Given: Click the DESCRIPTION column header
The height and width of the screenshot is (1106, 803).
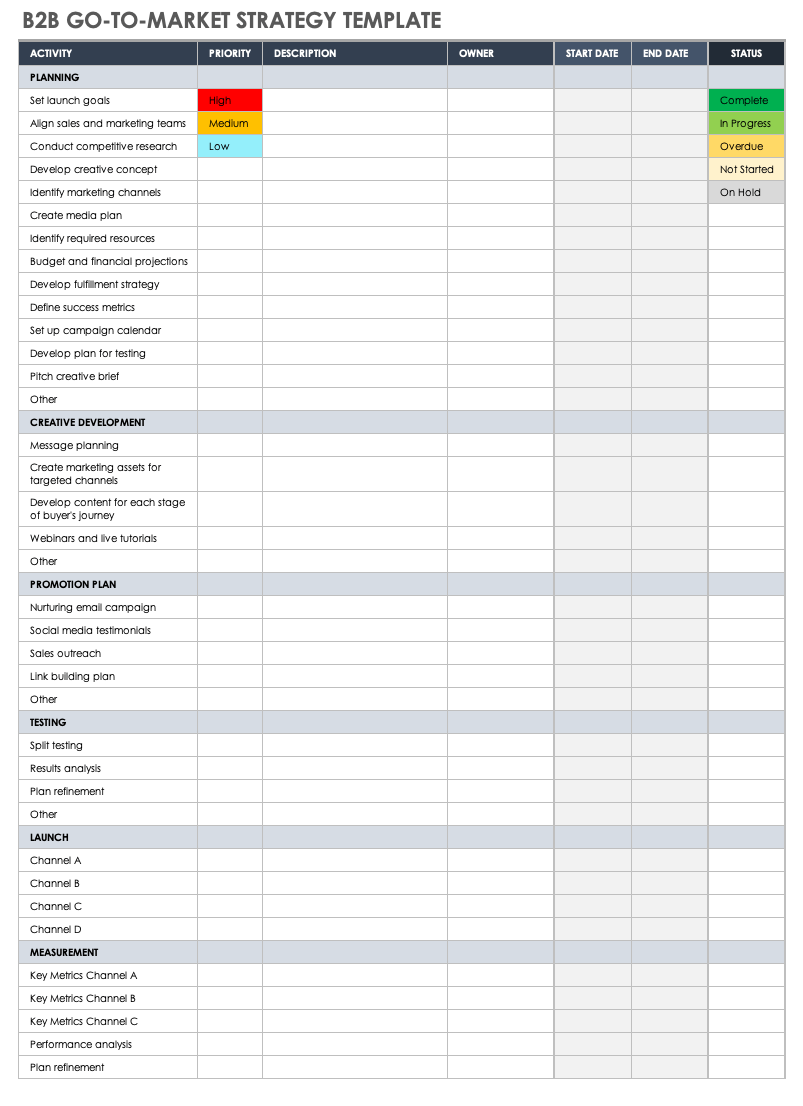Looking at the screenshot, I should [x=355, y=53].
